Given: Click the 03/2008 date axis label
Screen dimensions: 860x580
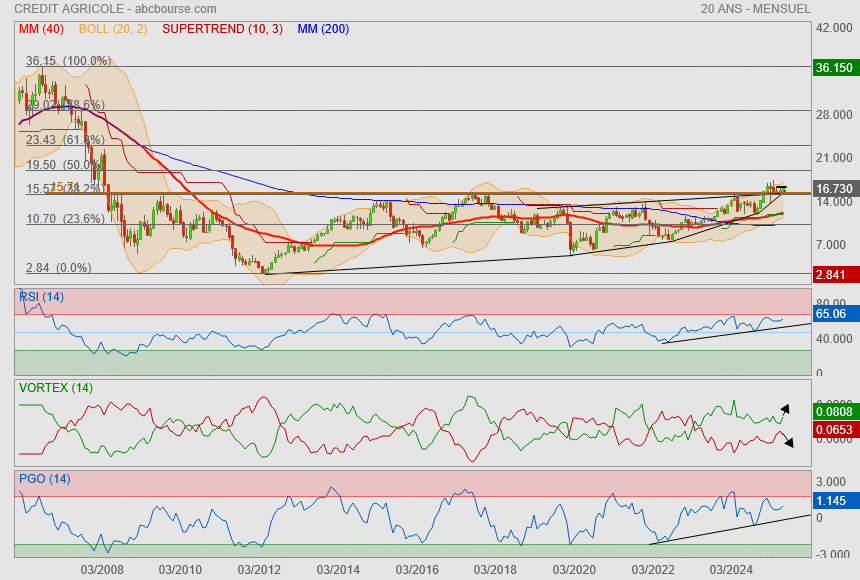Looking at the screenshot, I should 102,570.
